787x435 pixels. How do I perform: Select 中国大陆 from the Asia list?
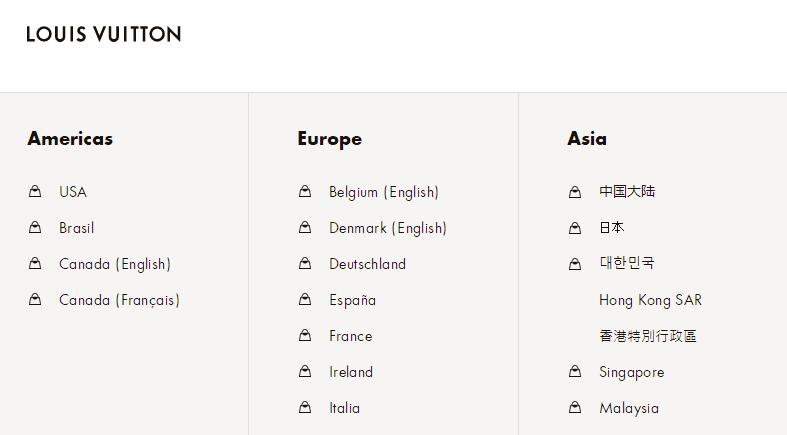pos(627,192)
